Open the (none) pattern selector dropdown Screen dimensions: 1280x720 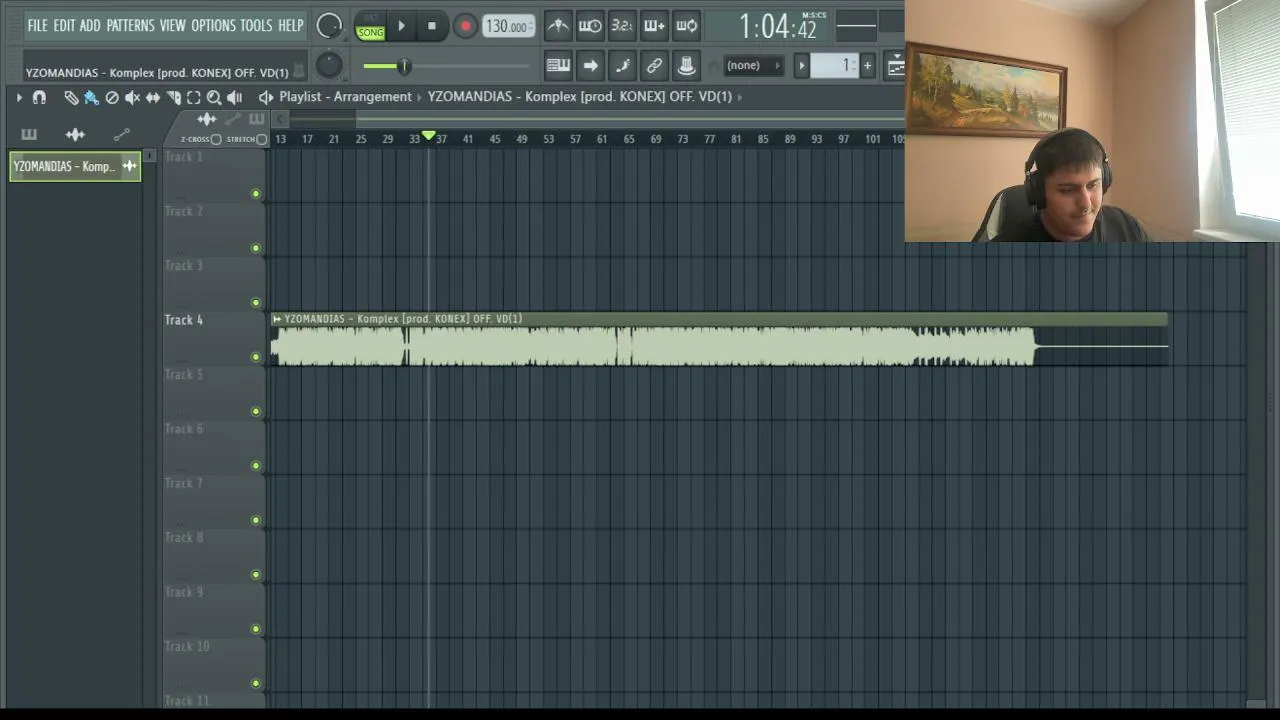(753, 66)
